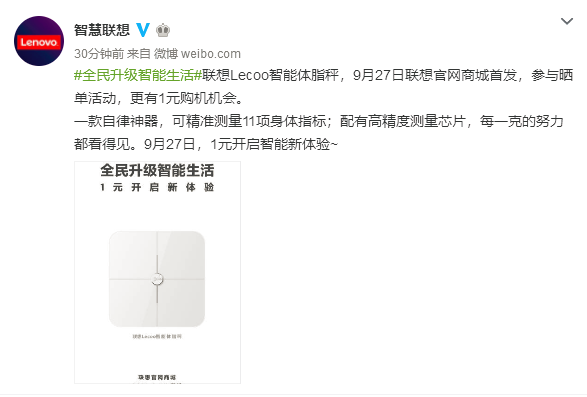
Task: Enlarge the body fat scale promo image
Action: [x=157, y=272]
